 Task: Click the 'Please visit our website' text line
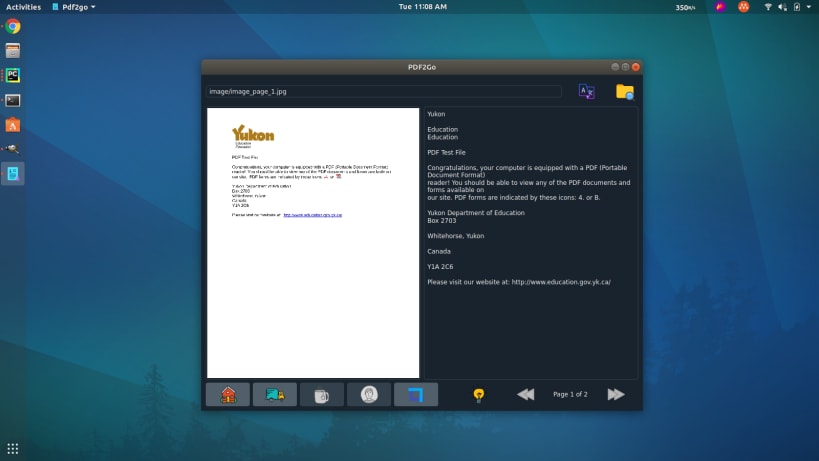[519, 282]
